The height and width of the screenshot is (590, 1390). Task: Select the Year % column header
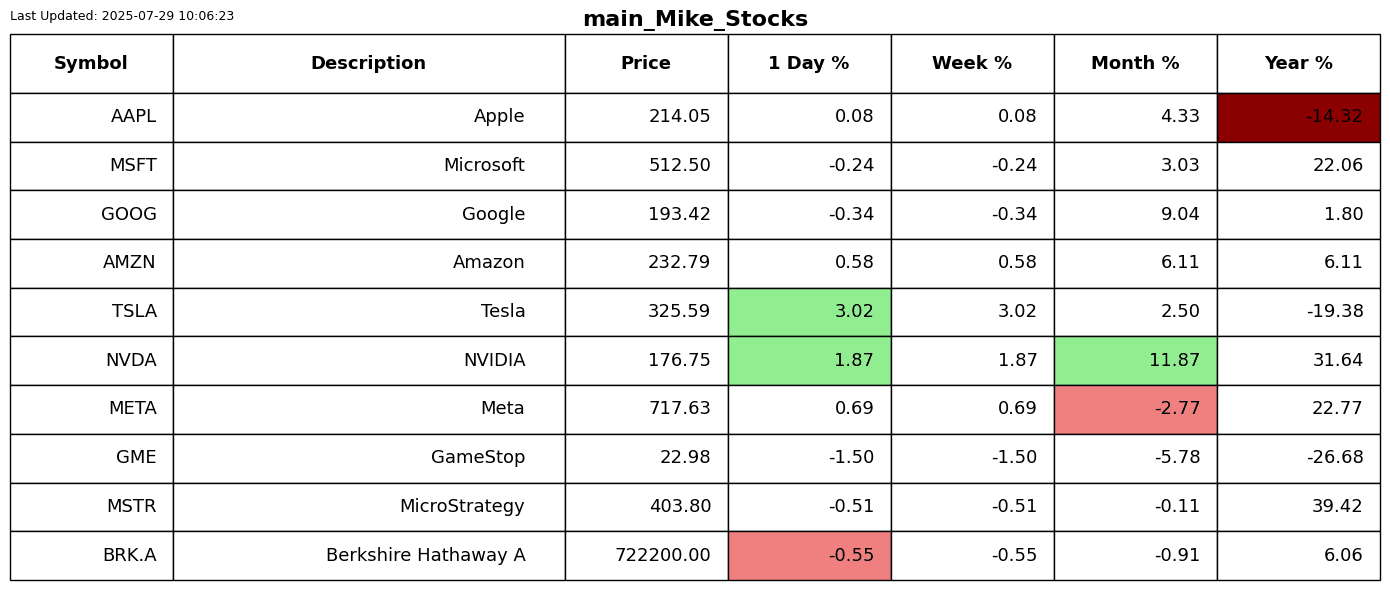[x=1298, y=64]
